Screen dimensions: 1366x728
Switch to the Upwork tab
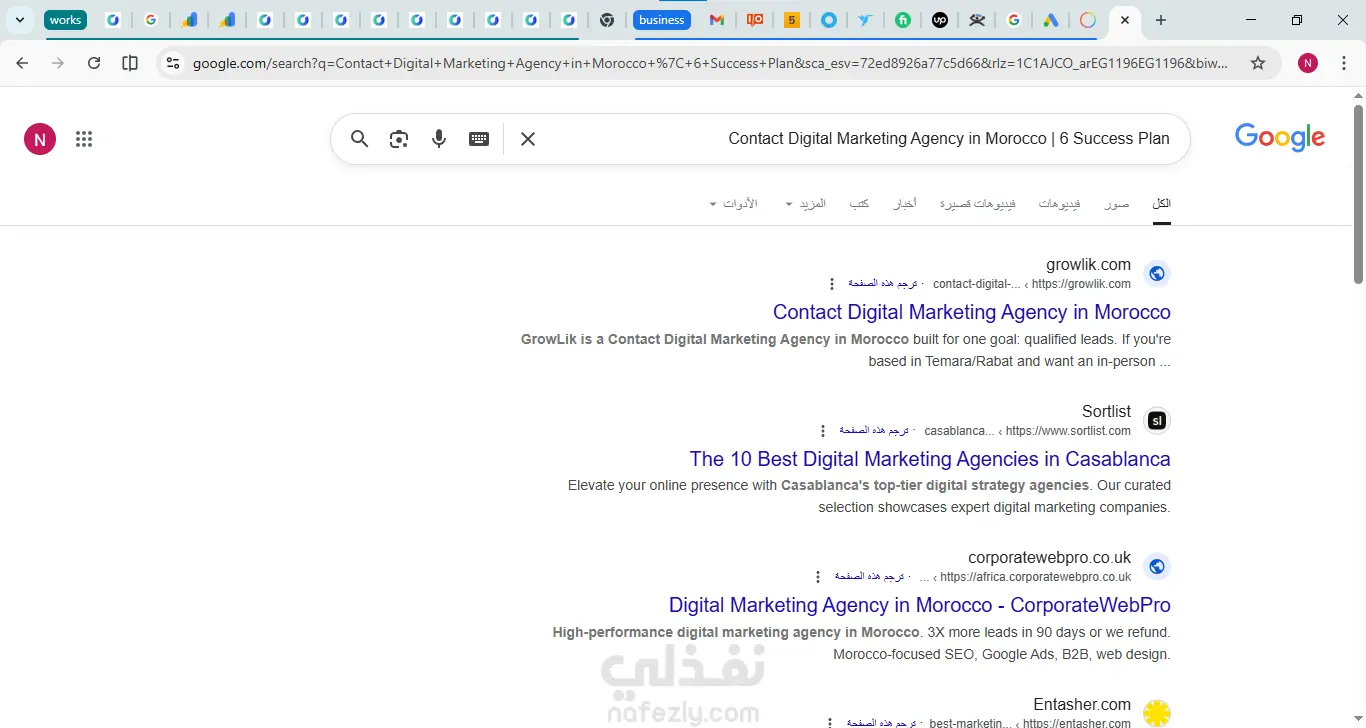tap(940, 20)
